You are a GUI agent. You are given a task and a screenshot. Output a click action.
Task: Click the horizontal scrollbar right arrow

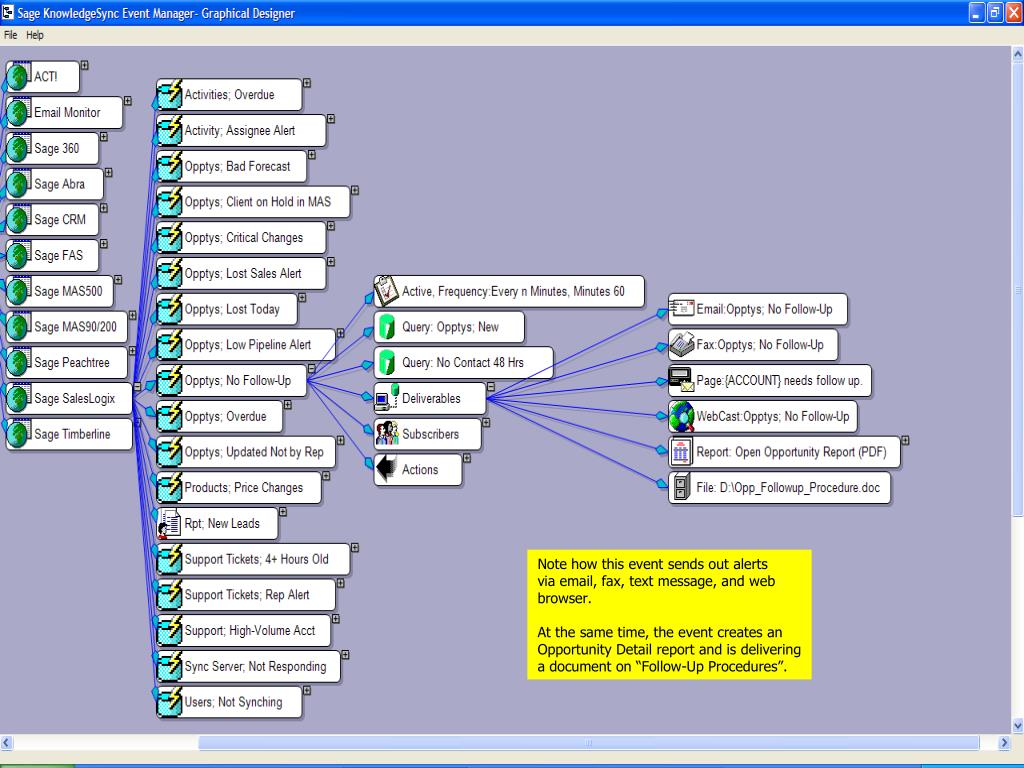pos(1005,743)
